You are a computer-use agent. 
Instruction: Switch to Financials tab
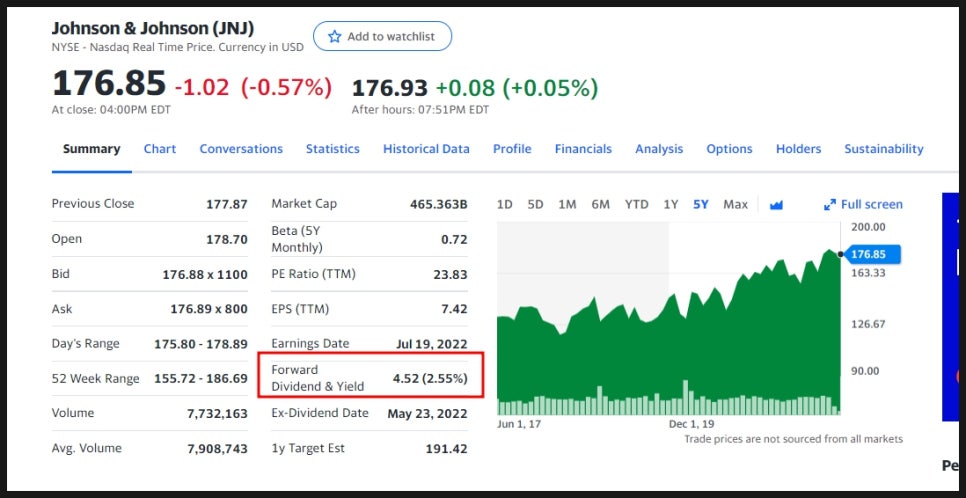(x=583, y=149)
